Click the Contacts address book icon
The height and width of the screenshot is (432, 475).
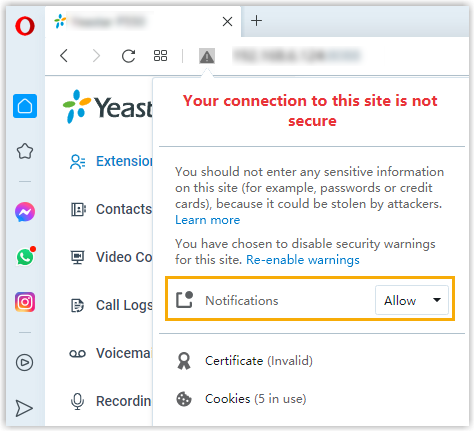(x=78, y=209)
